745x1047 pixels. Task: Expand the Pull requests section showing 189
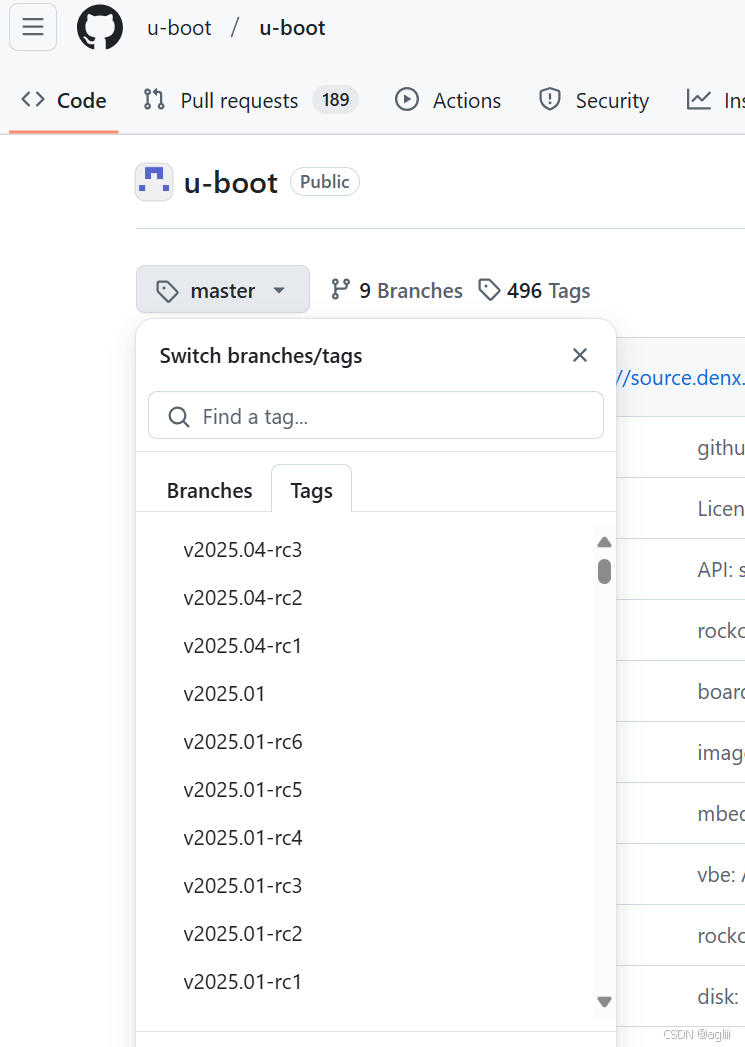pos(238,100)
